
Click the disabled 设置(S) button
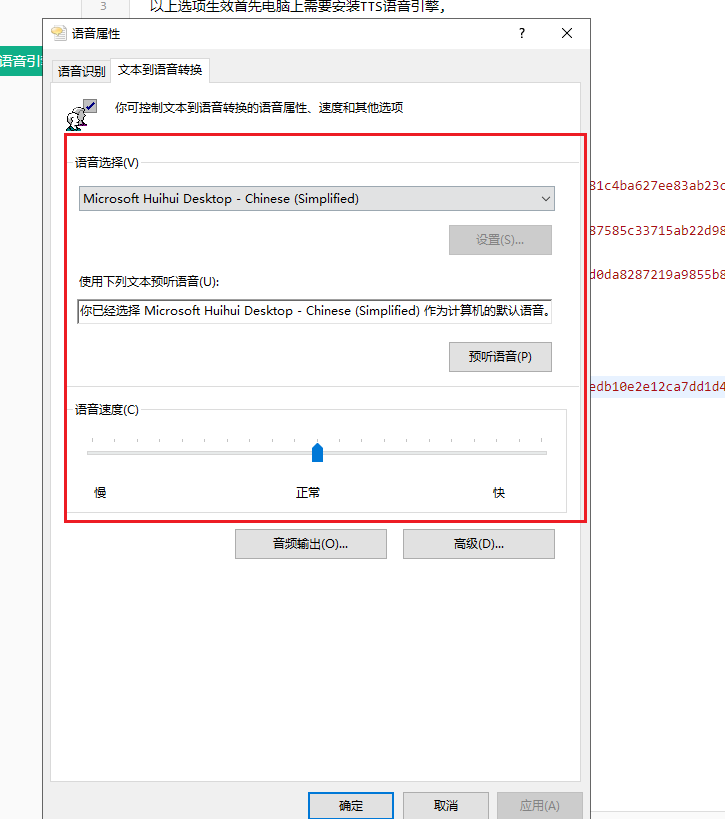tap(500, 240)
